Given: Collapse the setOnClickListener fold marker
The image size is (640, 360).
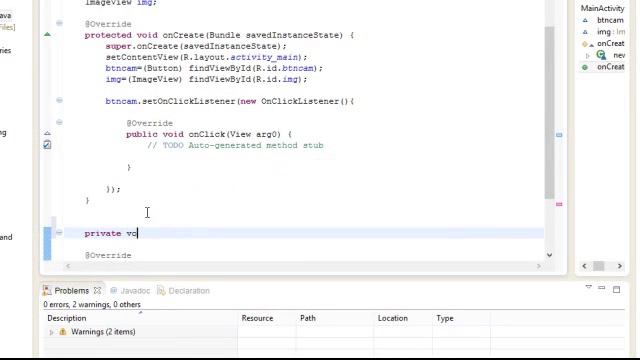Looking at the screenshot, I should (60, 100).
